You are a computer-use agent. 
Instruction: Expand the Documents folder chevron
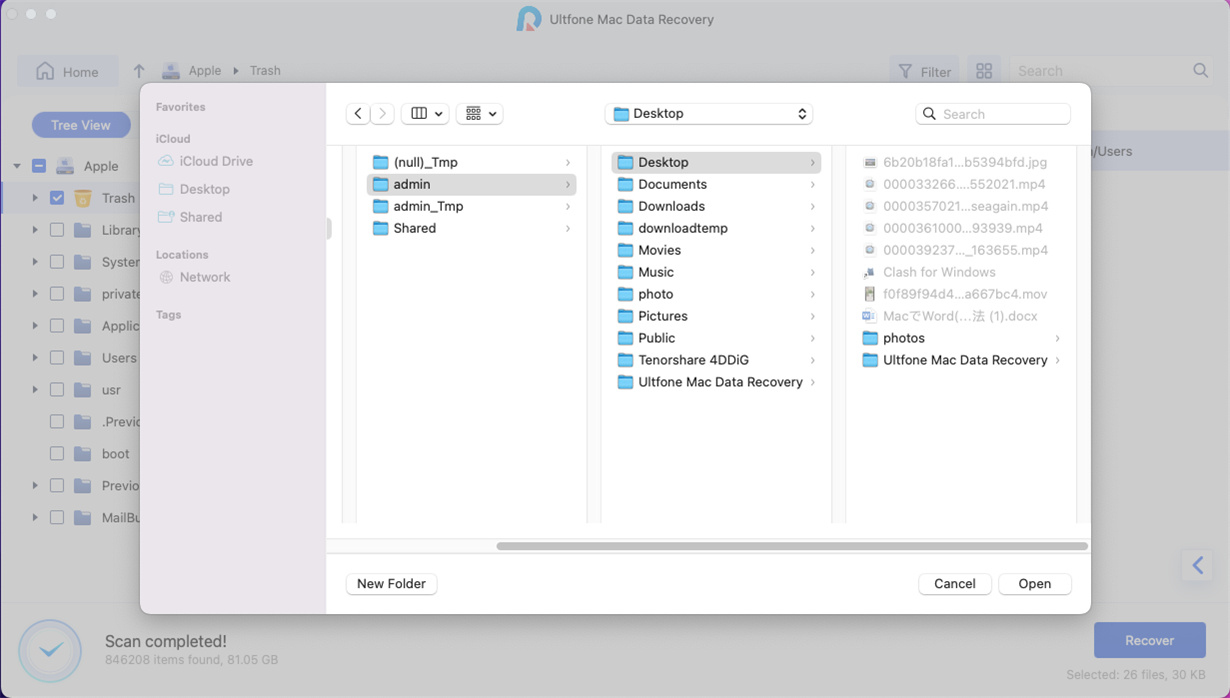coord(813,184)
